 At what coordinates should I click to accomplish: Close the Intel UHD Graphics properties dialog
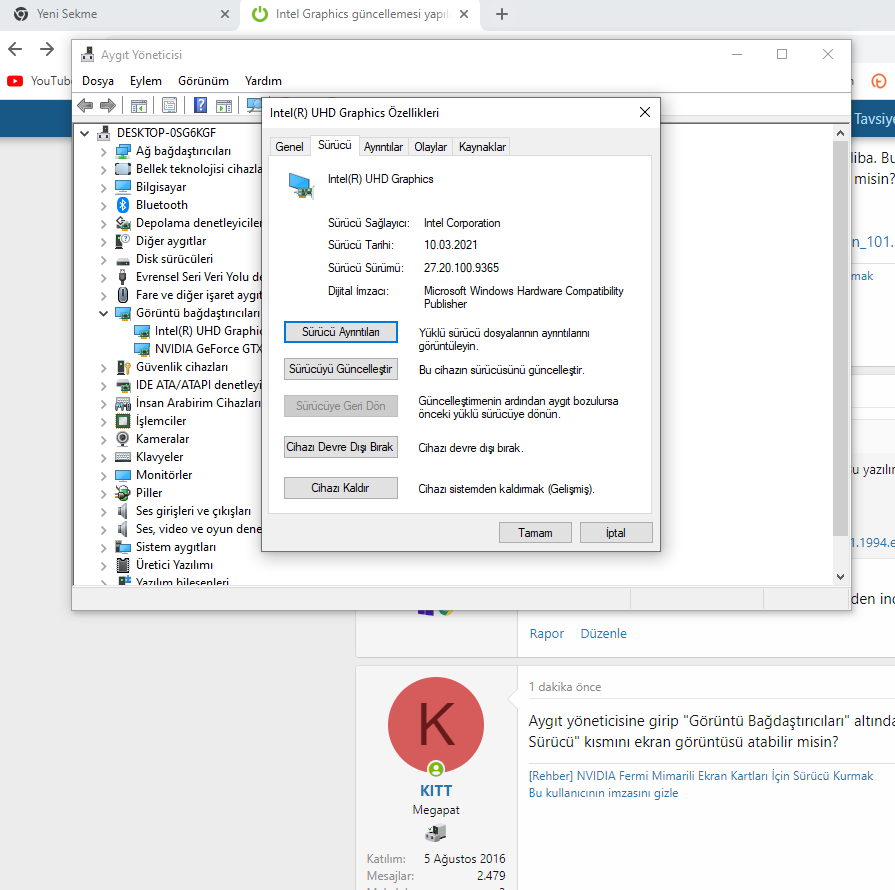tap(645, 112)
